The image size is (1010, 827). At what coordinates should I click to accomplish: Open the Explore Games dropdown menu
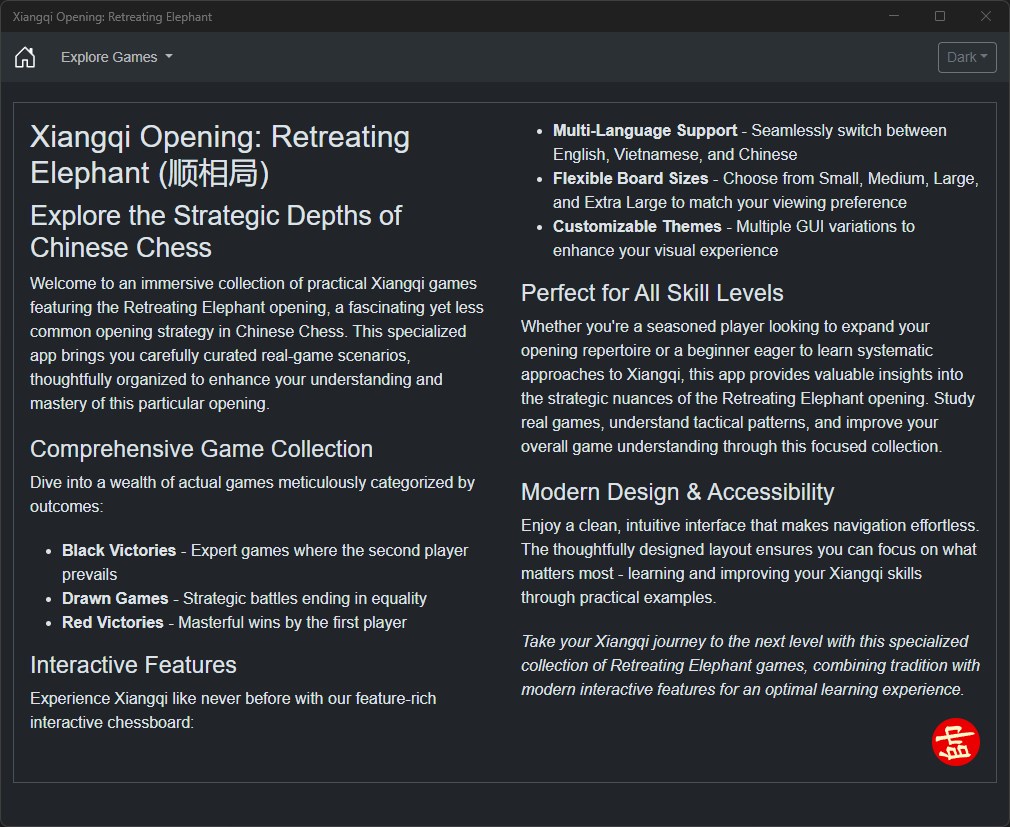pyautogui.click(x=116, y=57)
